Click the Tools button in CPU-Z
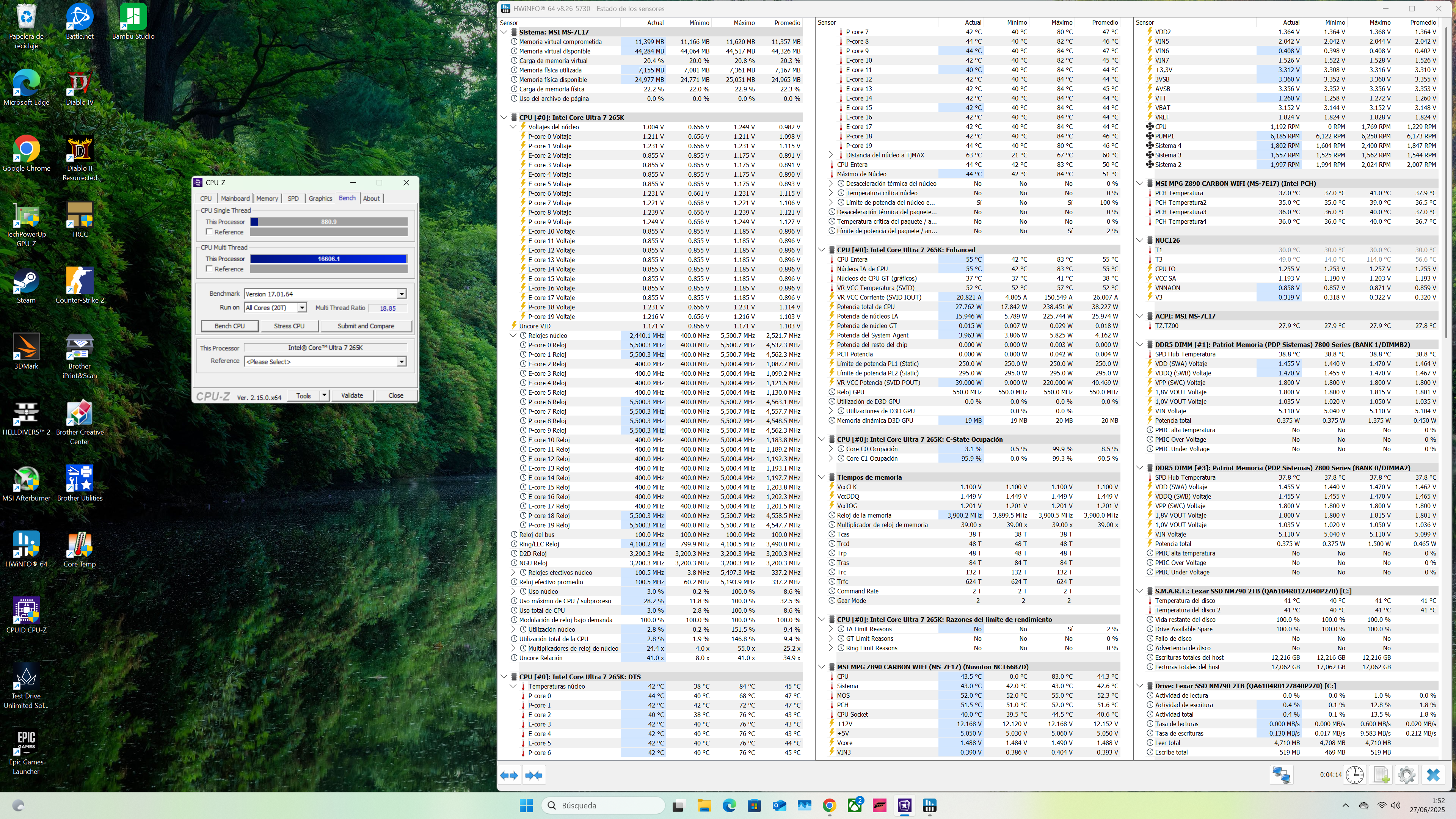Screen dimensions: 1456x819 303,395
